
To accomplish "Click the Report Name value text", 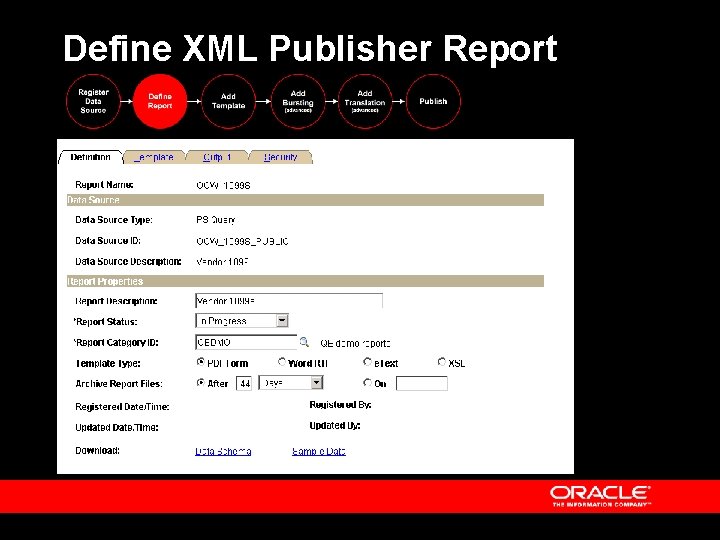I will tap(223, 186).
